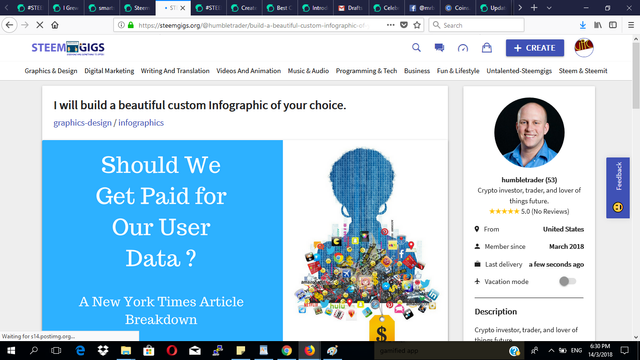Image resolution: width=640 pixels, height=360 pixels.
Task: Open Task View on taskbar
Action: (56, 351)
